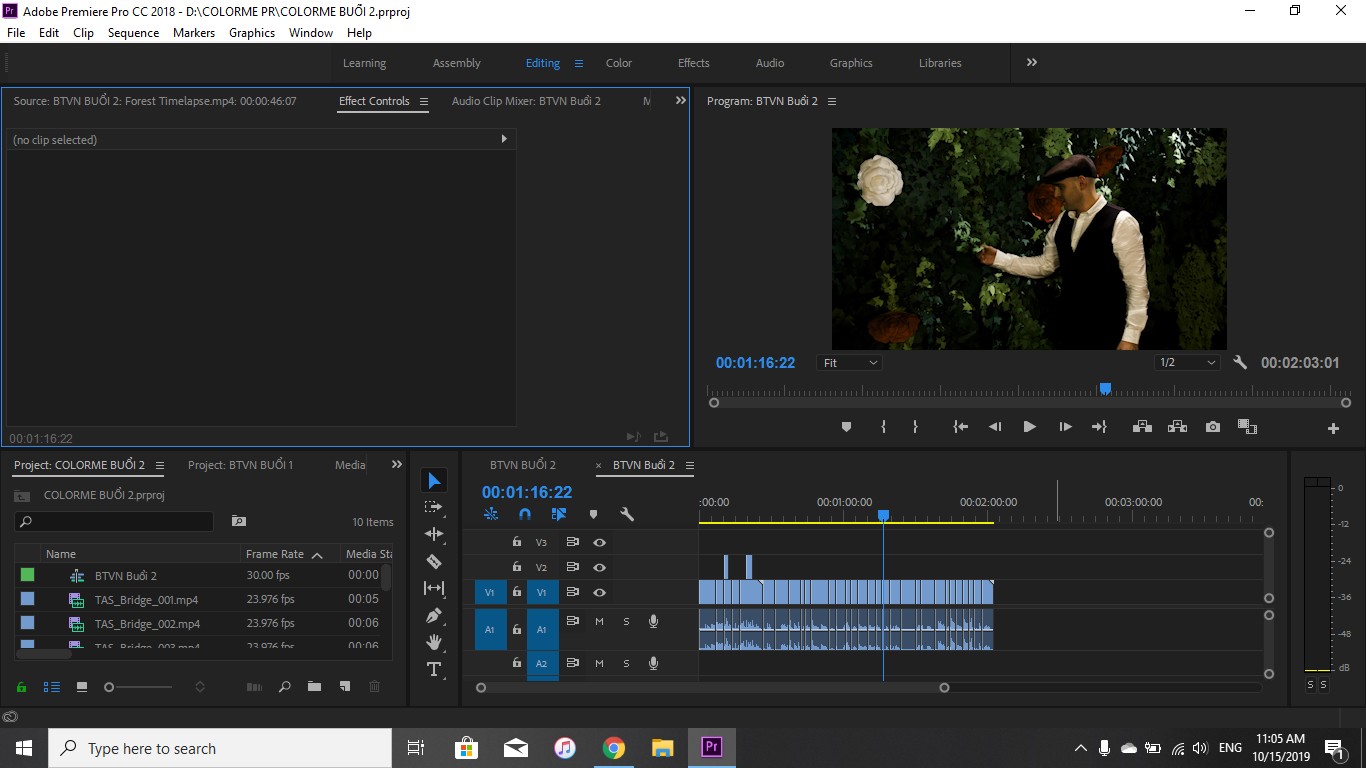Open the Button Editor plus icon
This screenshot has height=768, width=1366.
click(x=1333, y=428)
